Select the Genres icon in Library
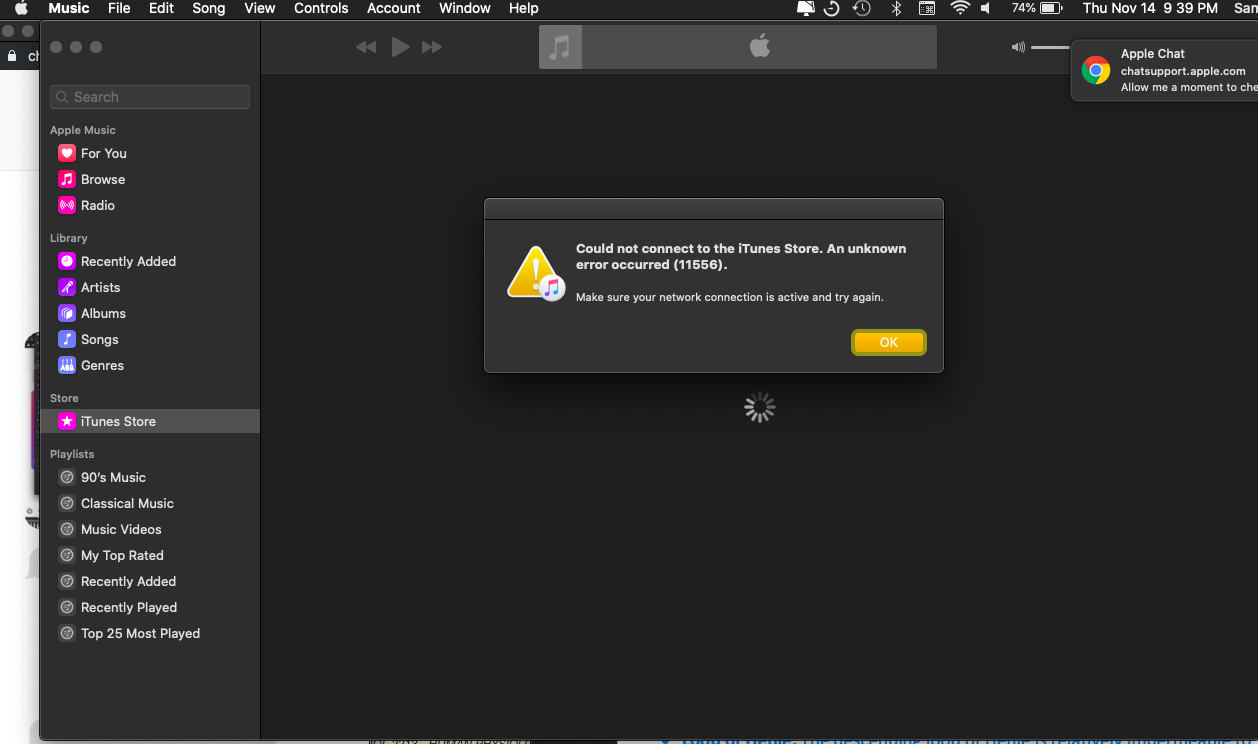The height and width of the screenshot is (744, 1258). pos(67,365)
